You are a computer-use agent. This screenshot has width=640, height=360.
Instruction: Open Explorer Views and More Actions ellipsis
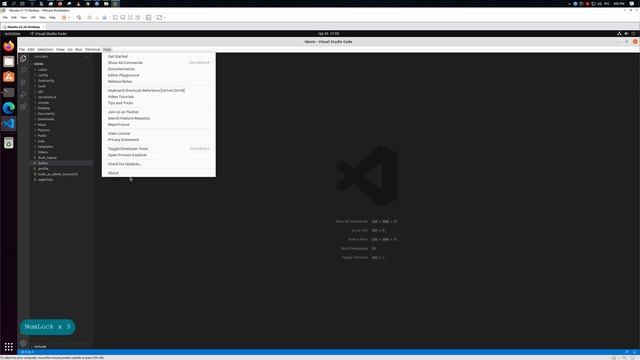coord(87,57)
